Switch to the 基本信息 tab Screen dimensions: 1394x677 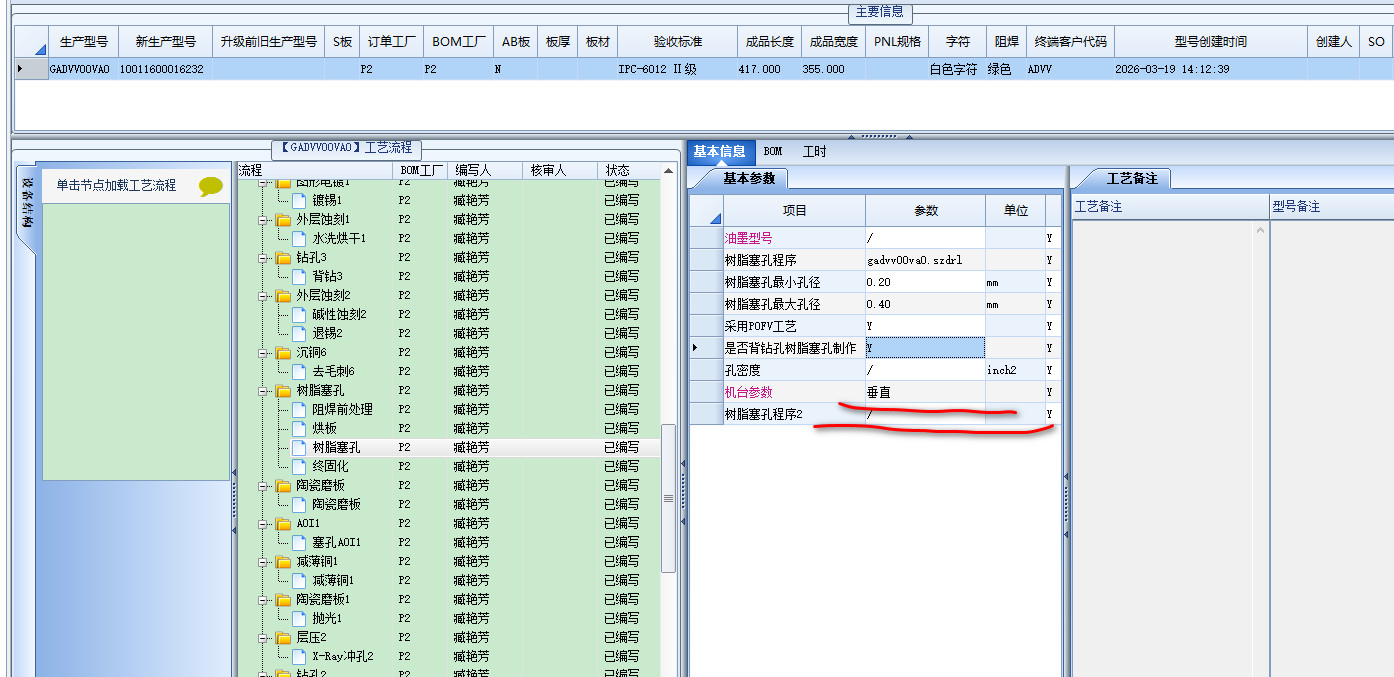click(720, 152)
